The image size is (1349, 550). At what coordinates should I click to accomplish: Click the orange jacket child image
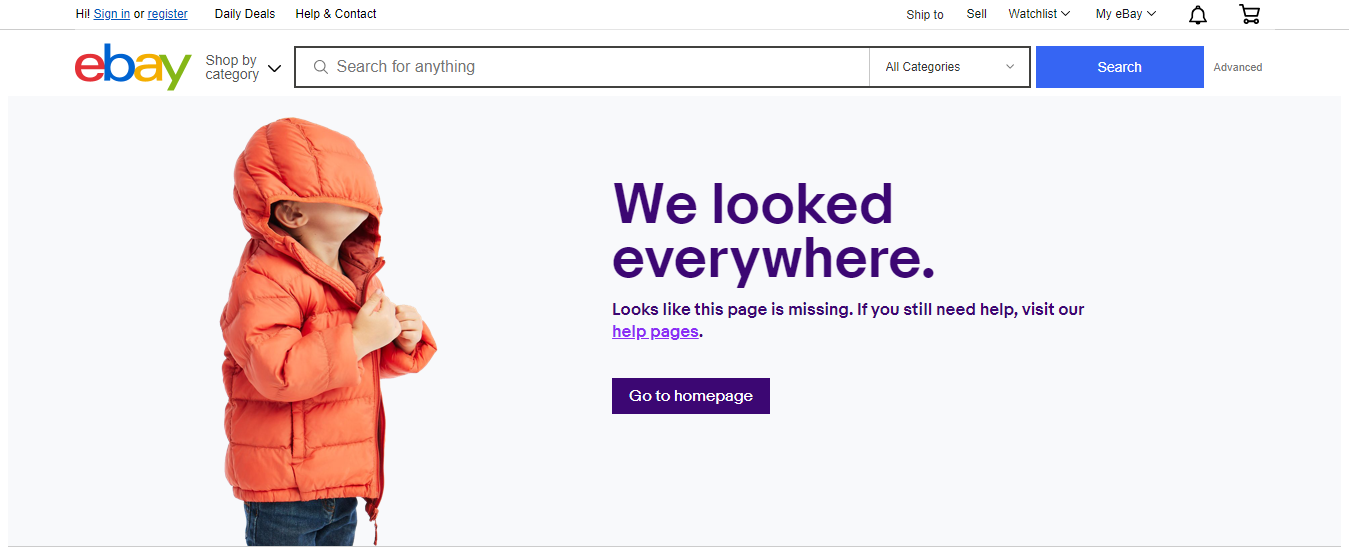coord(328,331)
